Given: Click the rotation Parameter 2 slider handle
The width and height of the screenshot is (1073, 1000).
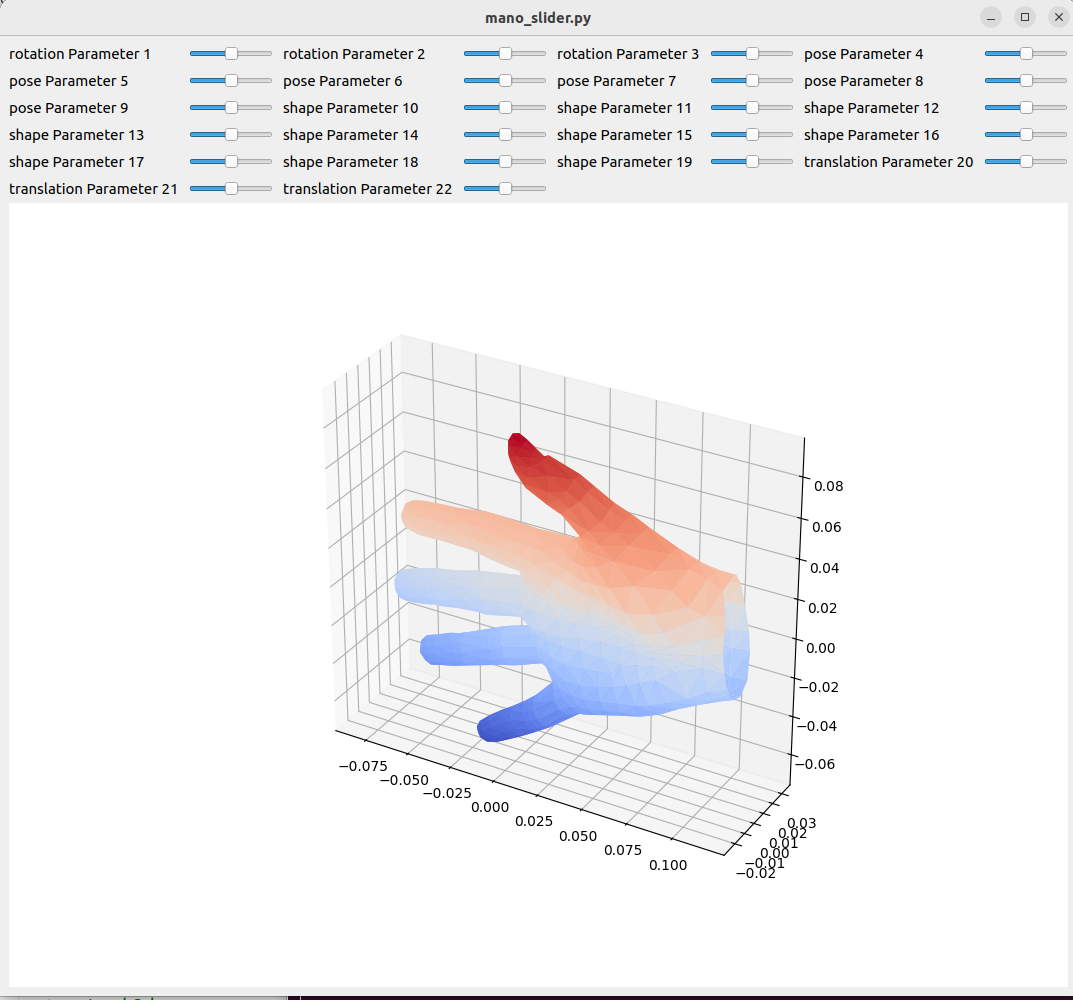Looking at the screenshot, I should tap(505, 53).
